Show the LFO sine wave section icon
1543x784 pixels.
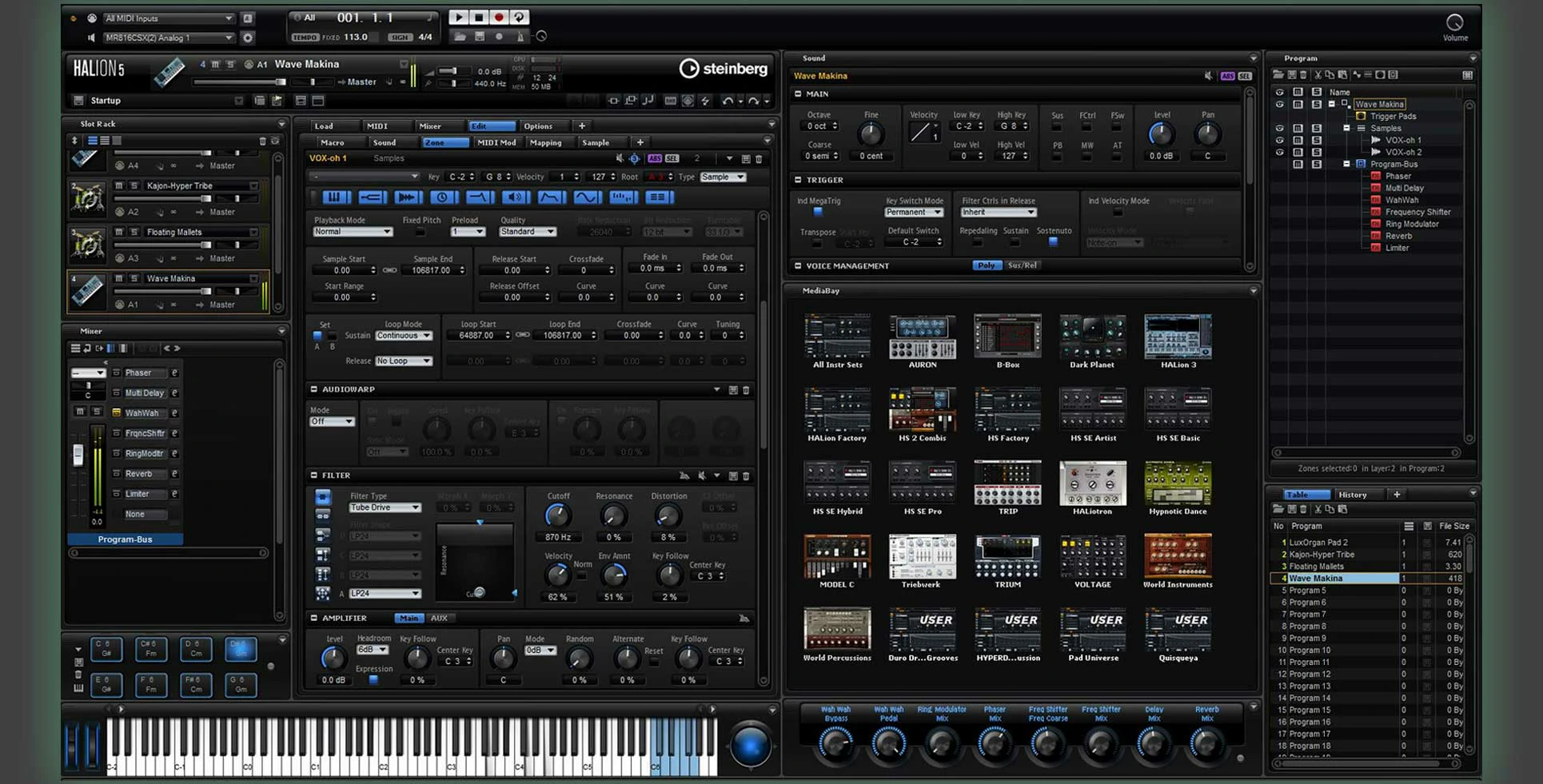pos(587,197)
